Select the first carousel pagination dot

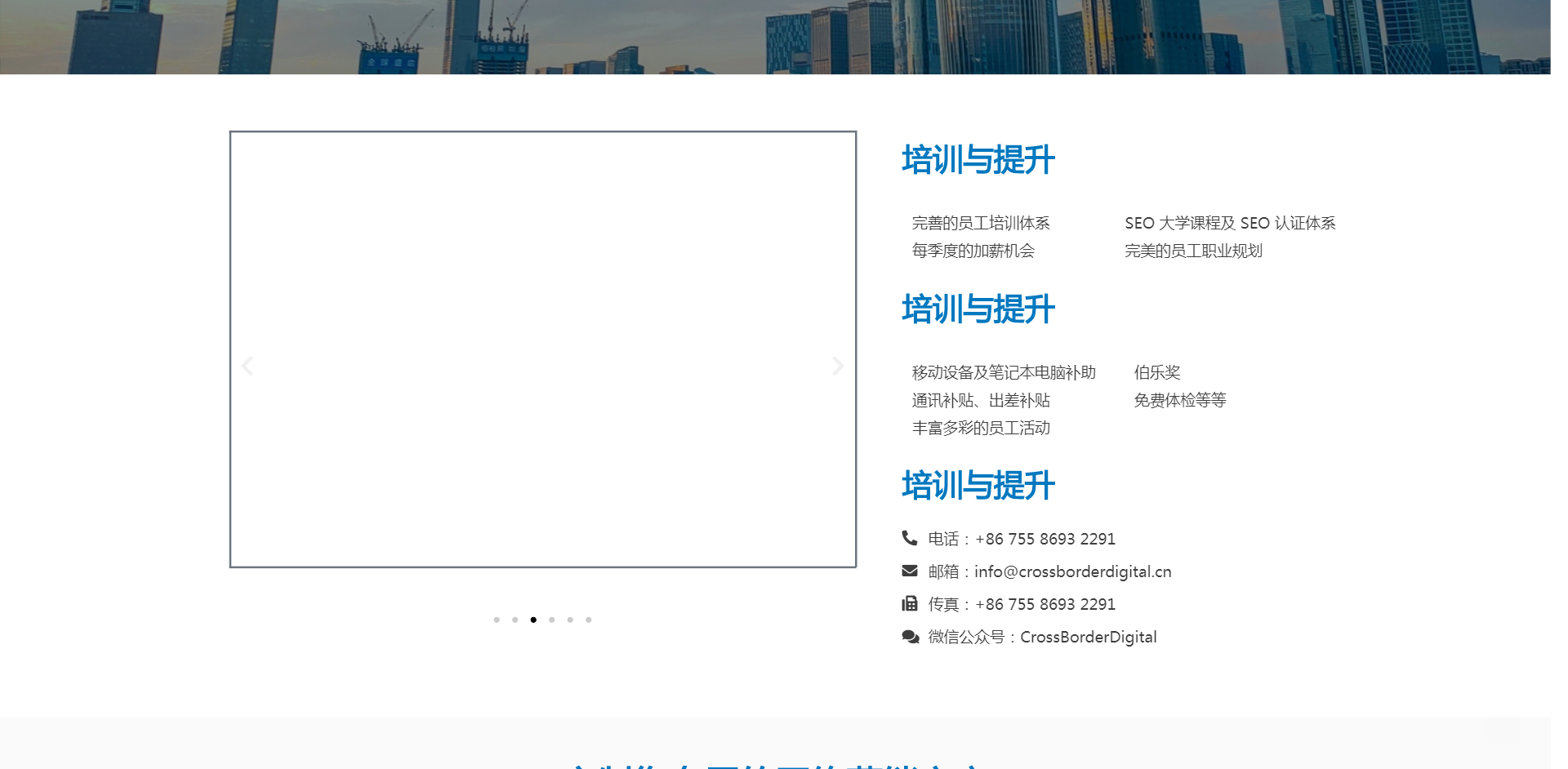pyautogui.click(x=497, y=620)
